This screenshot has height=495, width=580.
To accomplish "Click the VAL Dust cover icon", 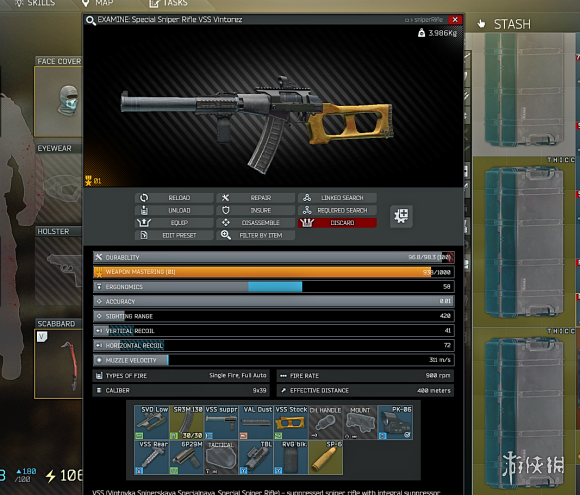I will (256, 422).
